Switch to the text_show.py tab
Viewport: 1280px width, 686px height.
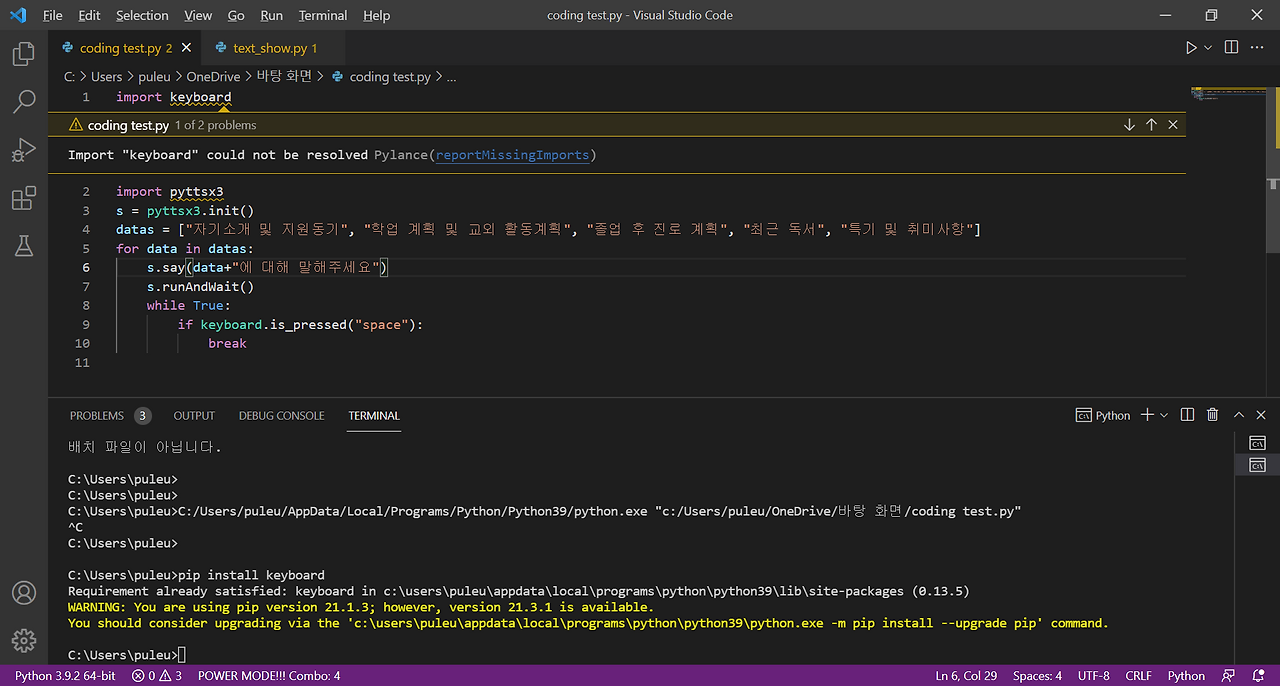coord(268,47)
